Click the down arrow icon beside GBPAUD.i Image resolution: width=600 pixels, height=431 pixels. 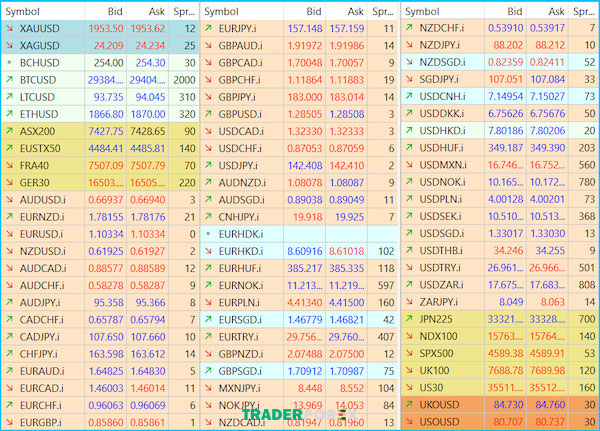[x=208, y=46]
